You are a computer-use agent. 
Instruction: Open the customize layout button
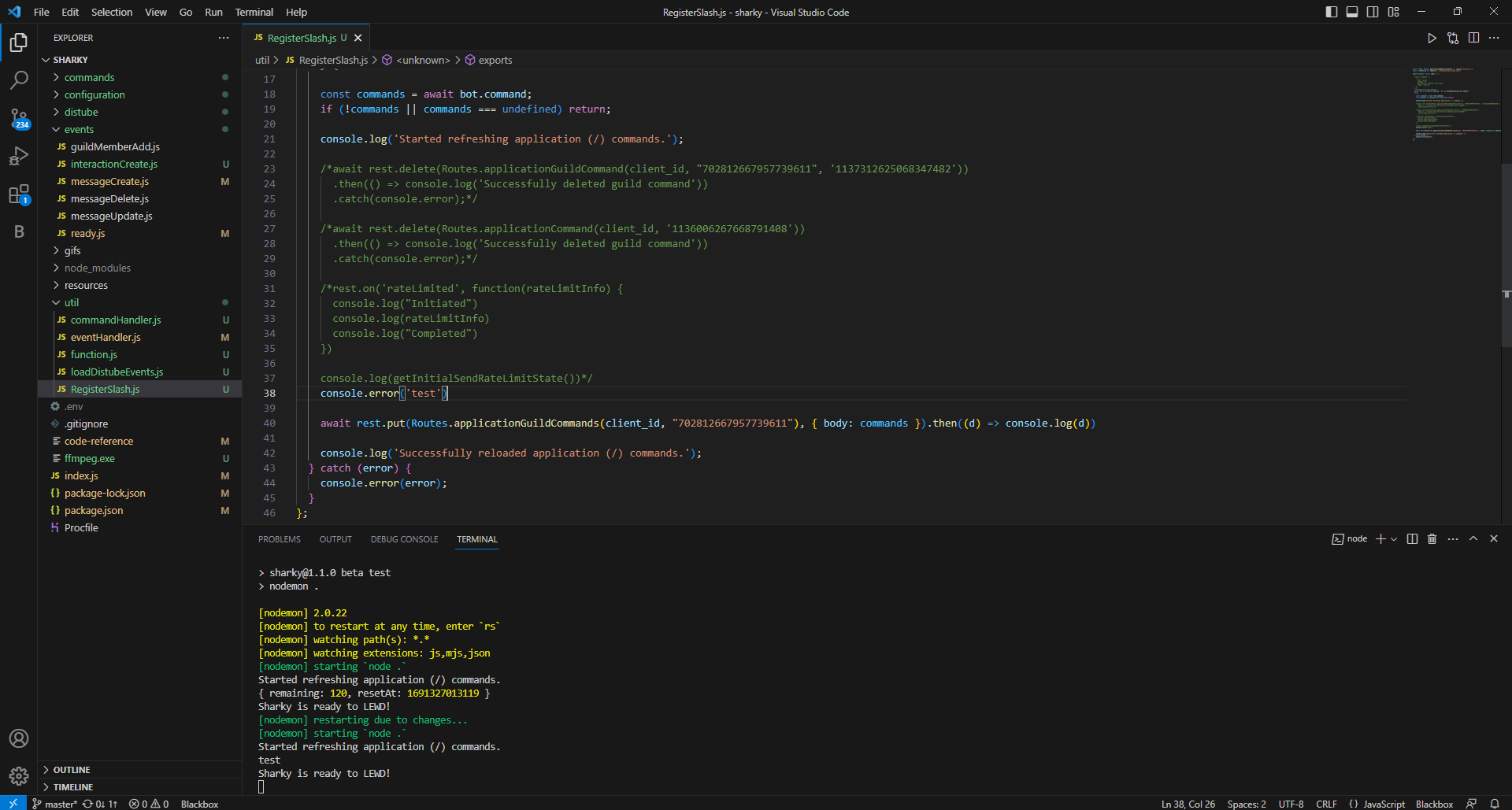(1394, 12)
